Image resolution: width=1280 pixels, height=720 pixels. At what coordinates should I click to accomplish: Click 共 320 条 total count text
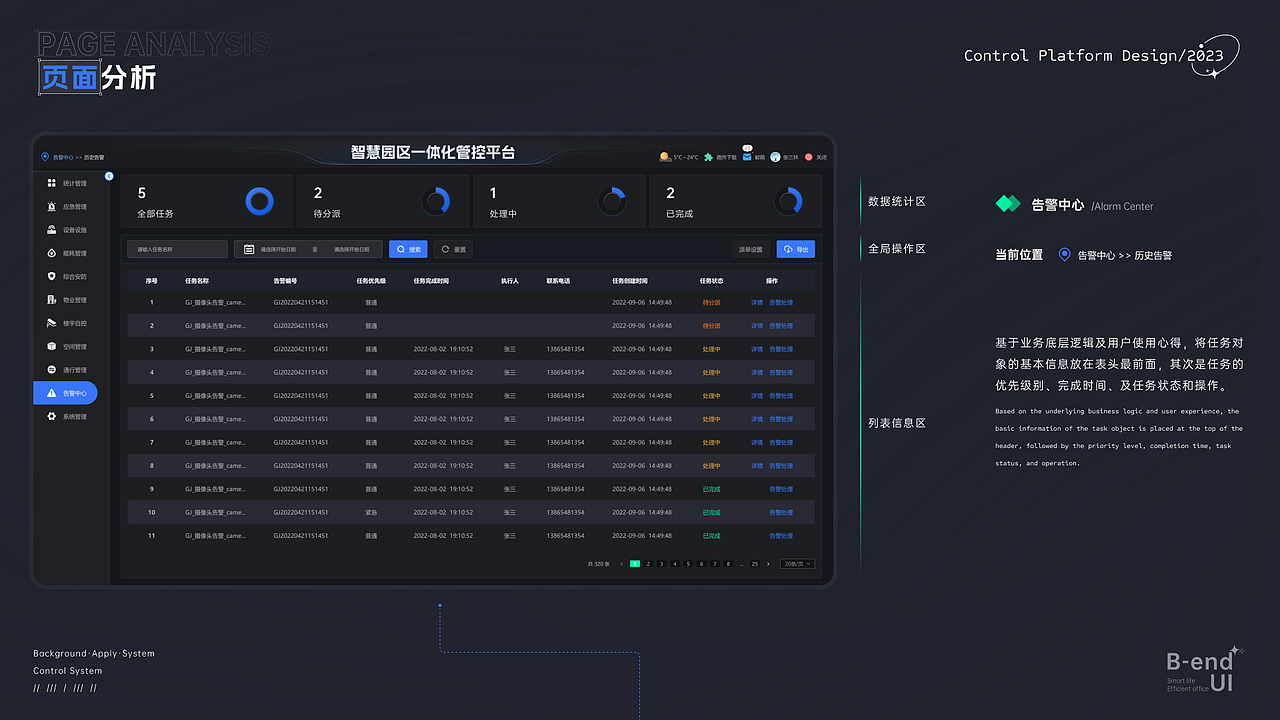(599, 564)
